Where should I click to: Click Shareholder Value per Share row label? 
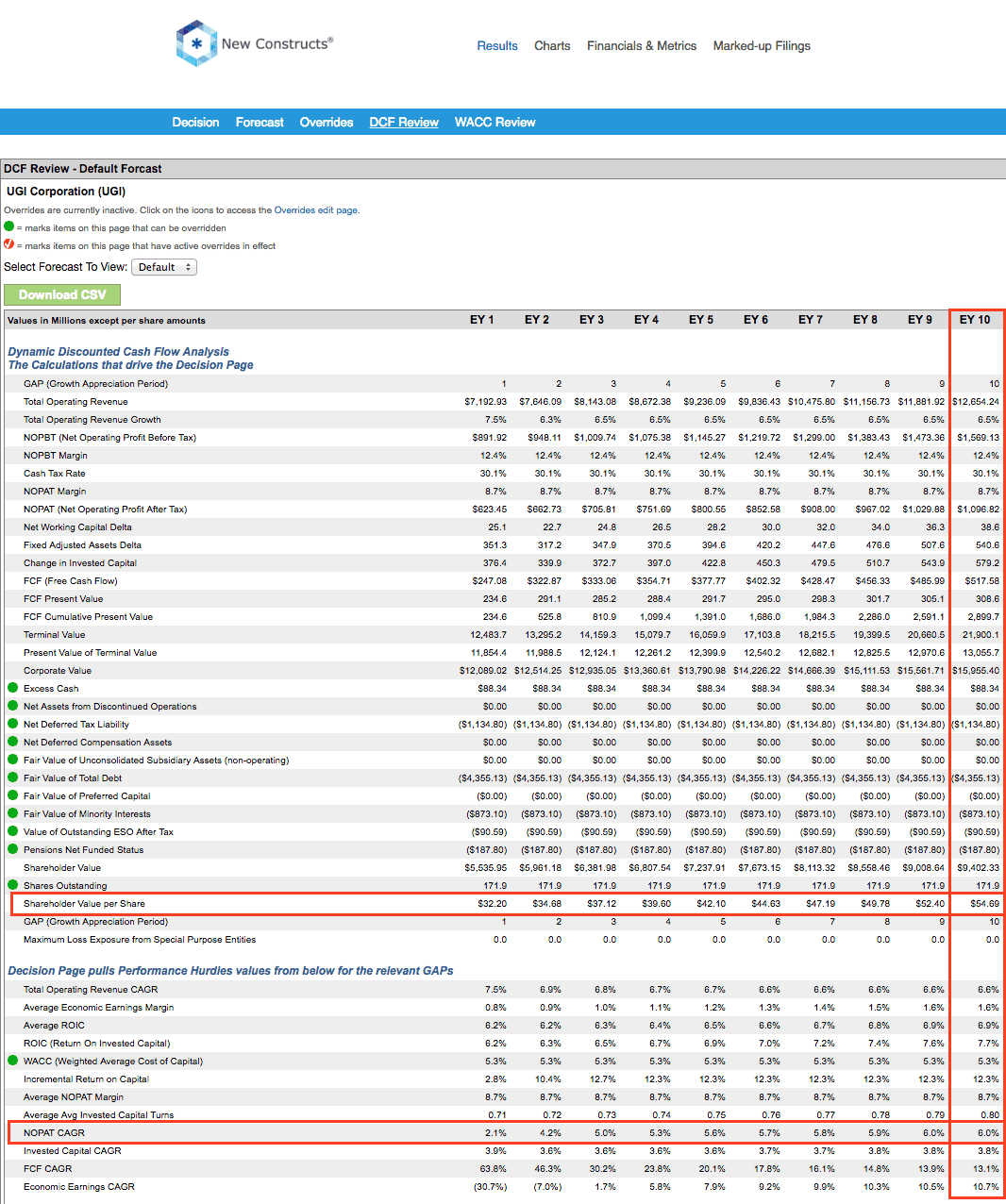click(x=84, y=903)
